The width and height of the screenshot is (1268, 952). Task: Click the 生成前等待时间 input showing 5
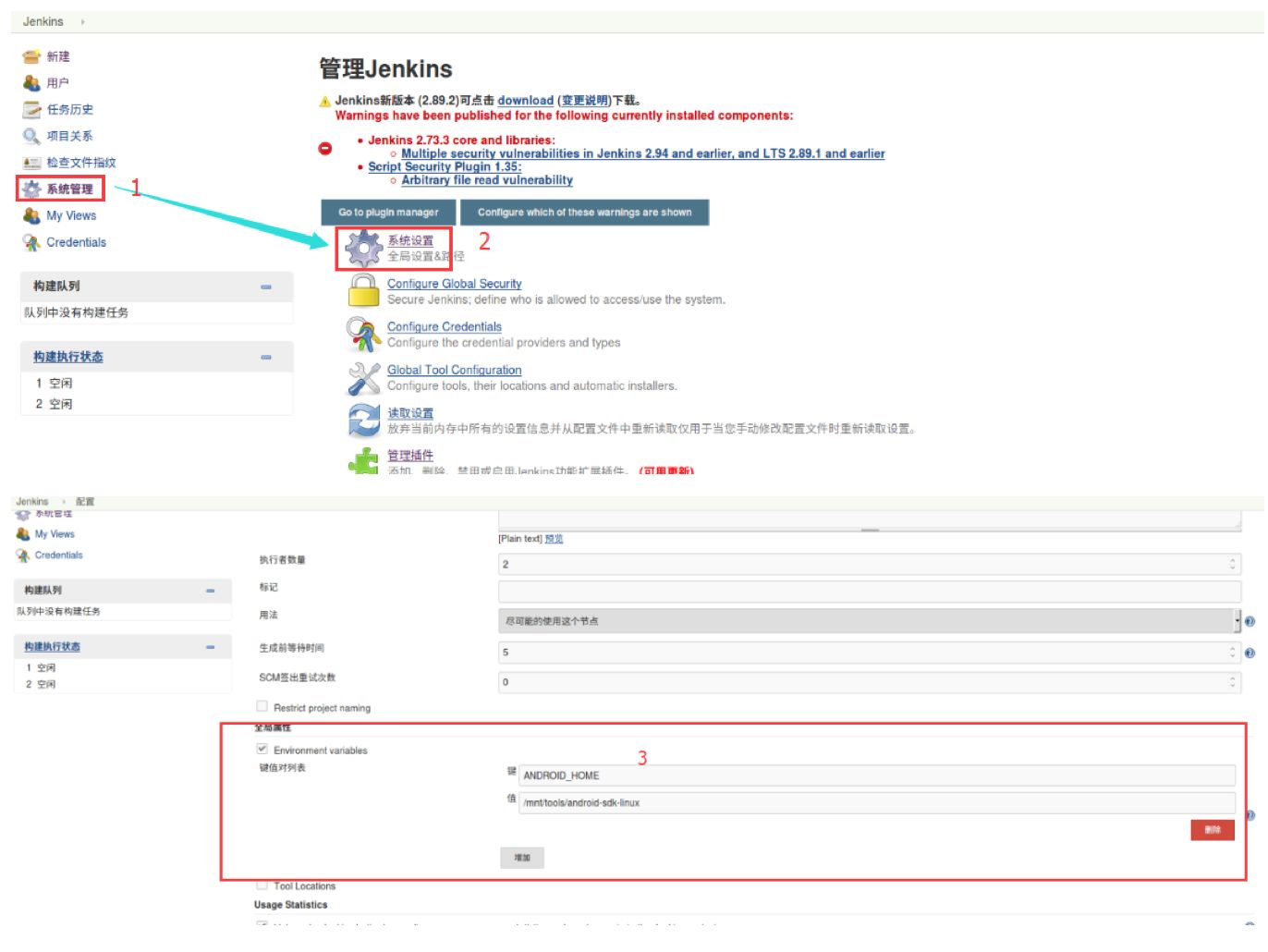tap(869, 653)
